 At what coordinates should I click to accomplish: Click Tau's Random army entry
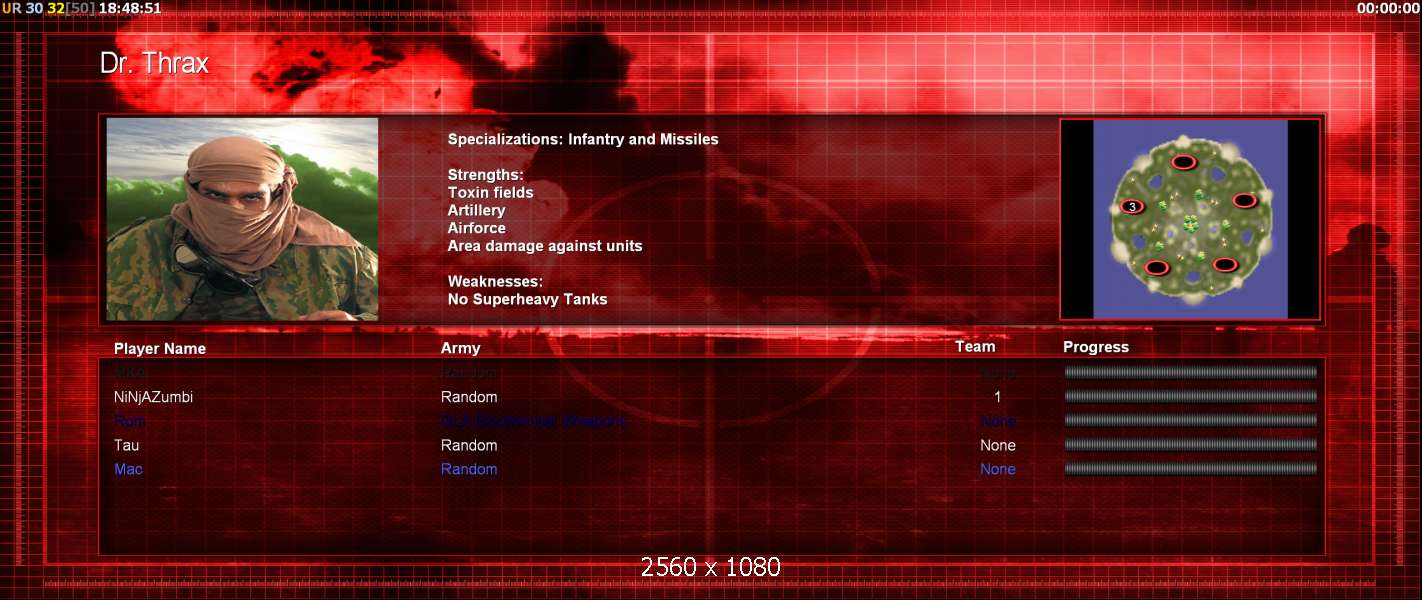click(469, 445)
